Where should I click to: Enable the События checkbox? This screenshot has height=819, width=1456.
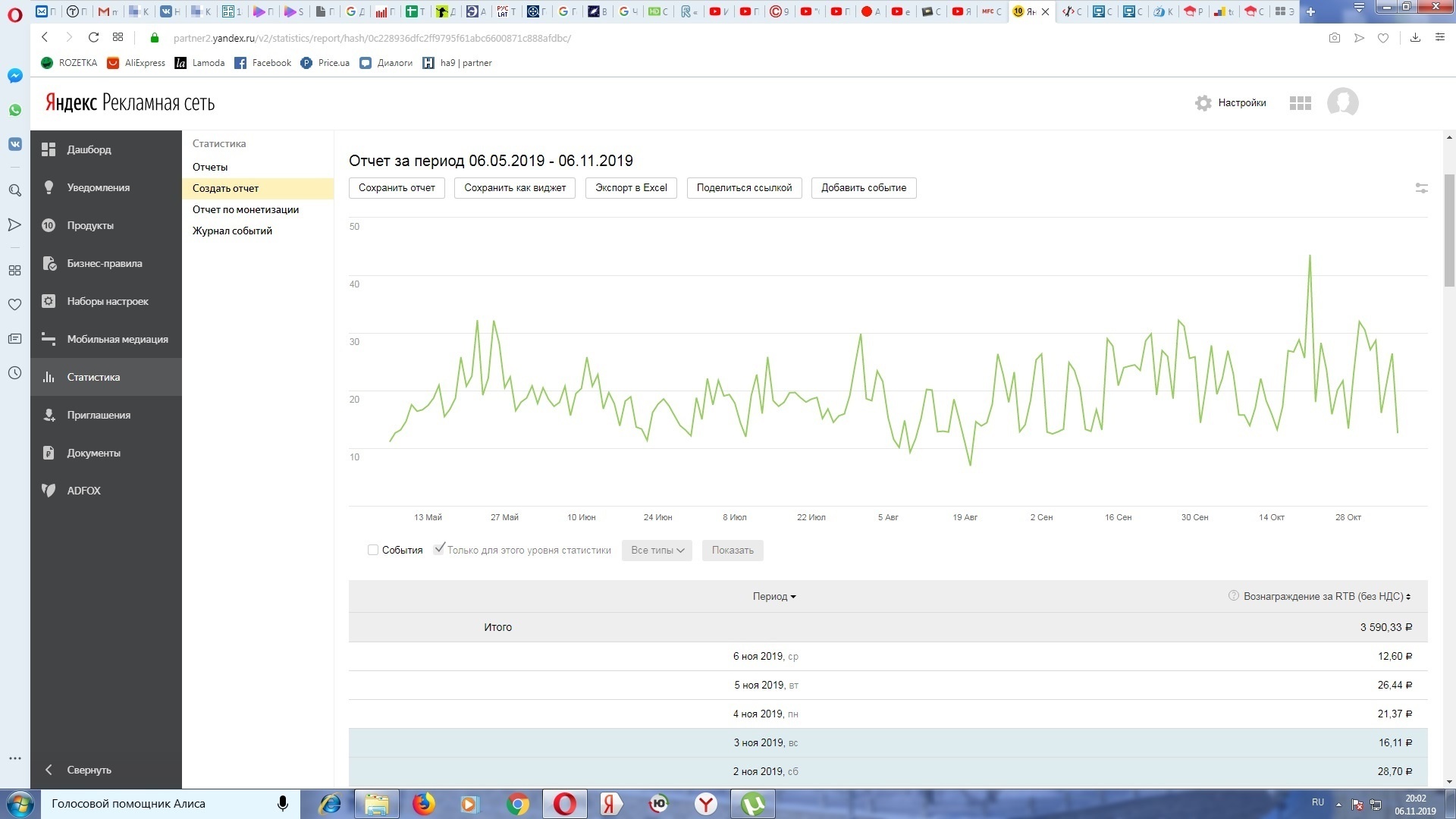coord(373,551)
